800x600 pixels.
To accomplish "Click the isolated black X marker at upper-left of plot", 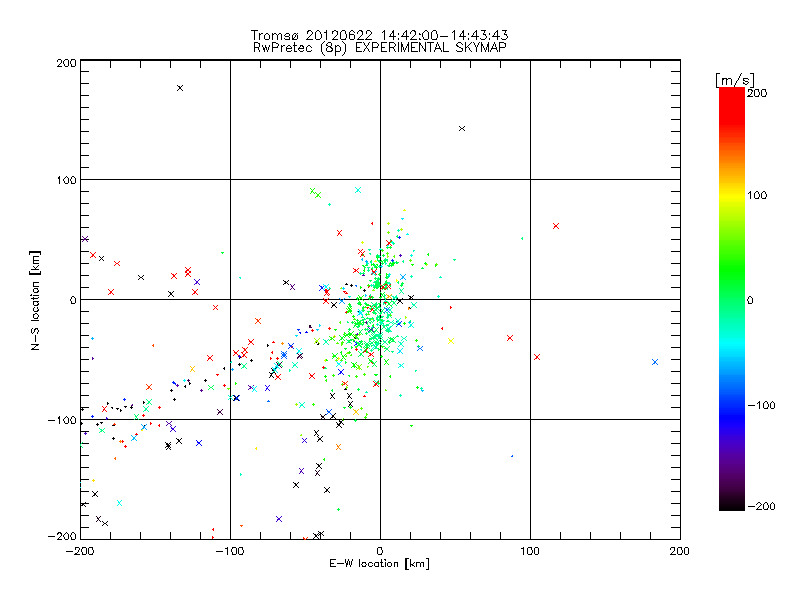I will [x=180, y=88].
